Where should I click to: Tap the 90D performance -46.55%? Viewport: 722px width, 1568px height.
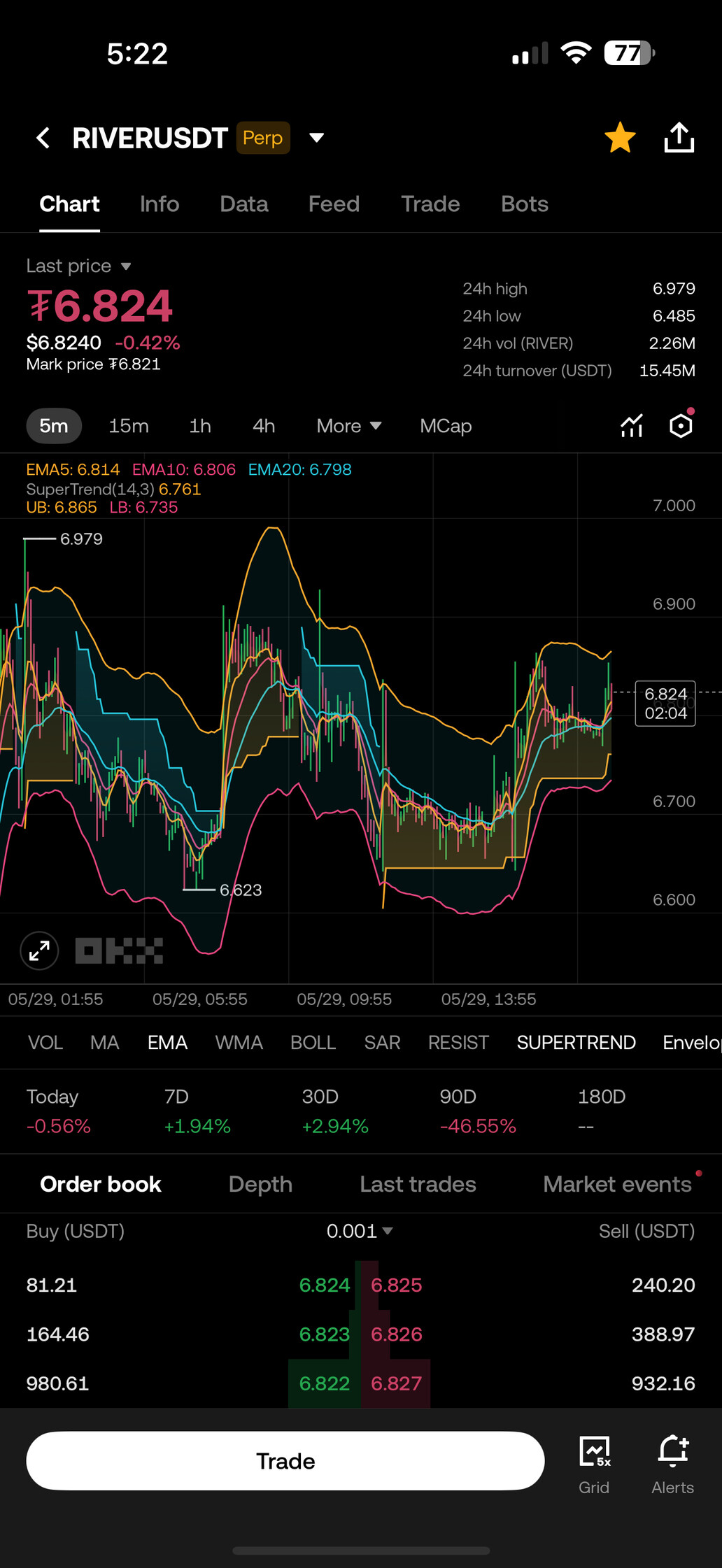478,1126
